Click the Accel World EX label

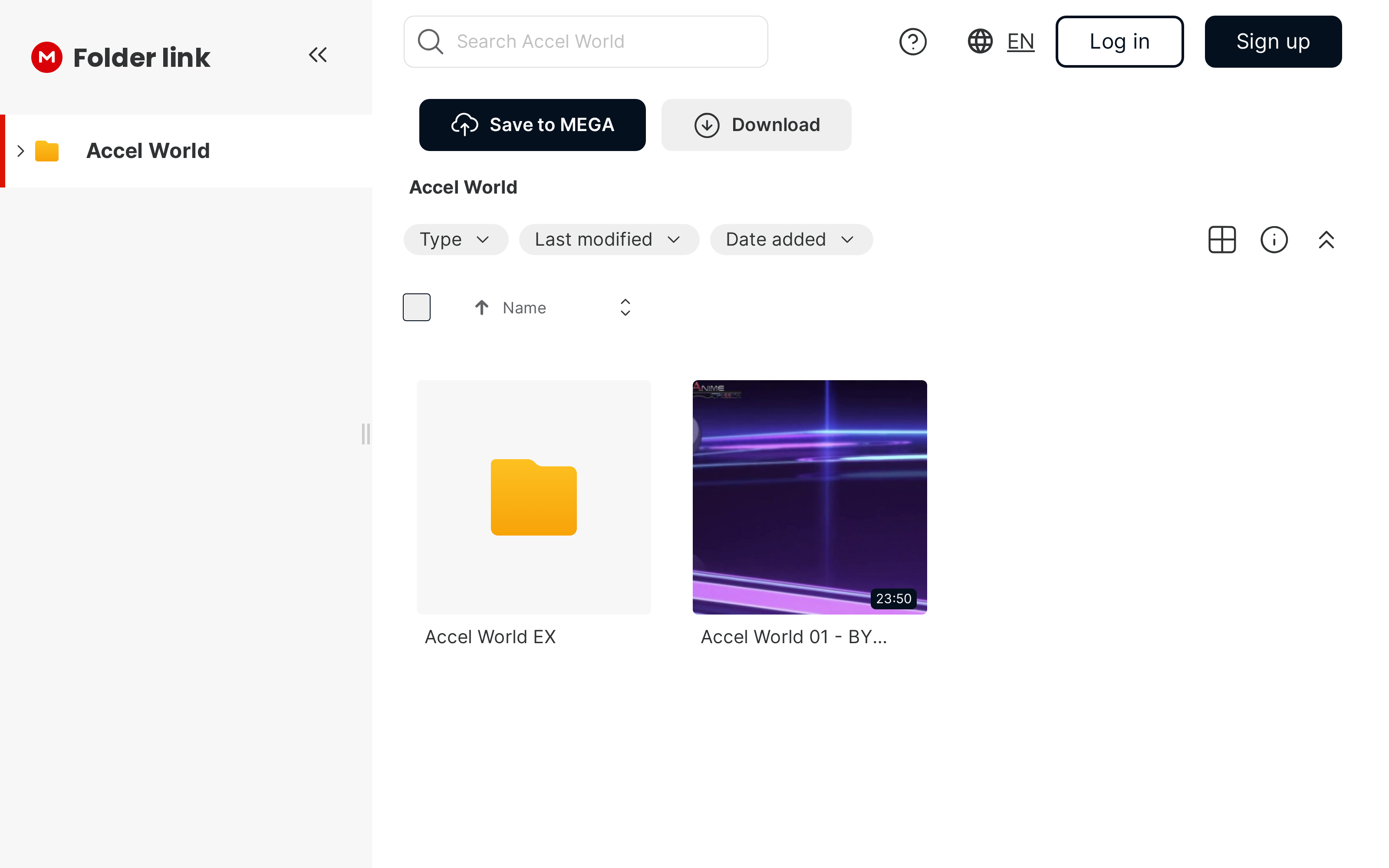(x=490, y=637)
